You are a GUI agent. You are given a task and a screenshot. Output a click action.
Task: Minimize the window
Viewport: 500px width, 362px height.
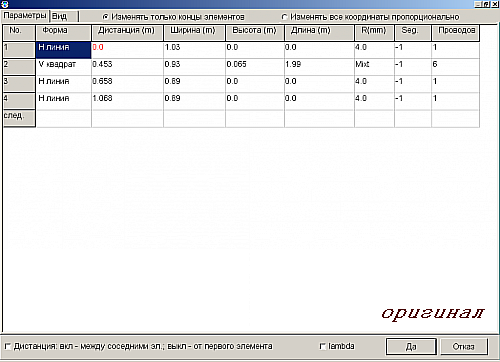(x=478, y=4)
